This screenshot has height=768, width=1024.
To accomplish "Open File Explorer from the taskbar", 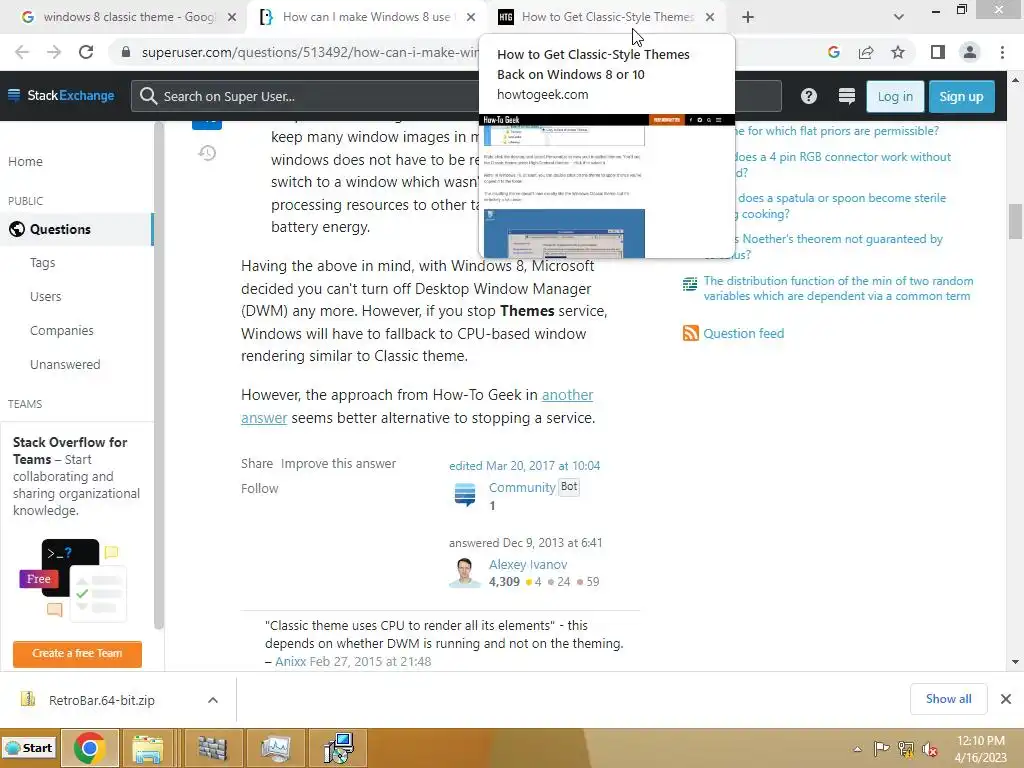I will tap(148, 748).
